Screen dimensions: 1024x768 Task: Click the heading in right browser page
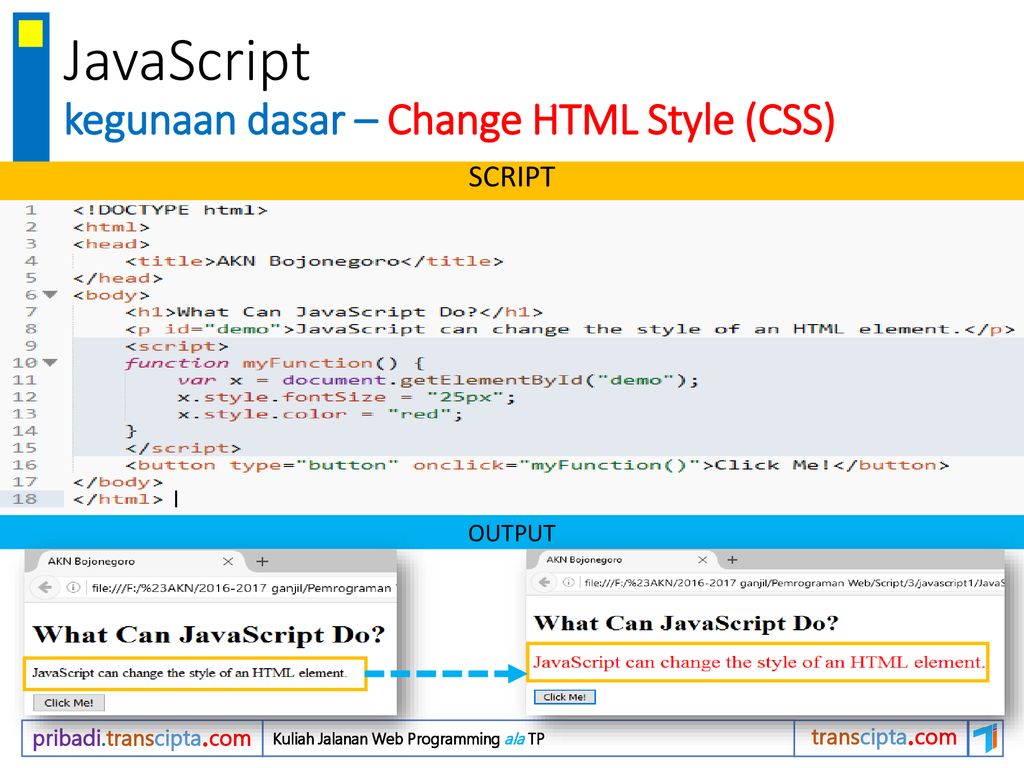686,623
